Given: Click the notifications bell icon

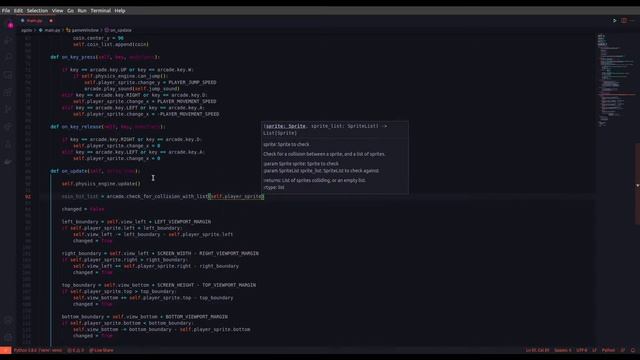Looking at the screenshot, I should 633,350.
